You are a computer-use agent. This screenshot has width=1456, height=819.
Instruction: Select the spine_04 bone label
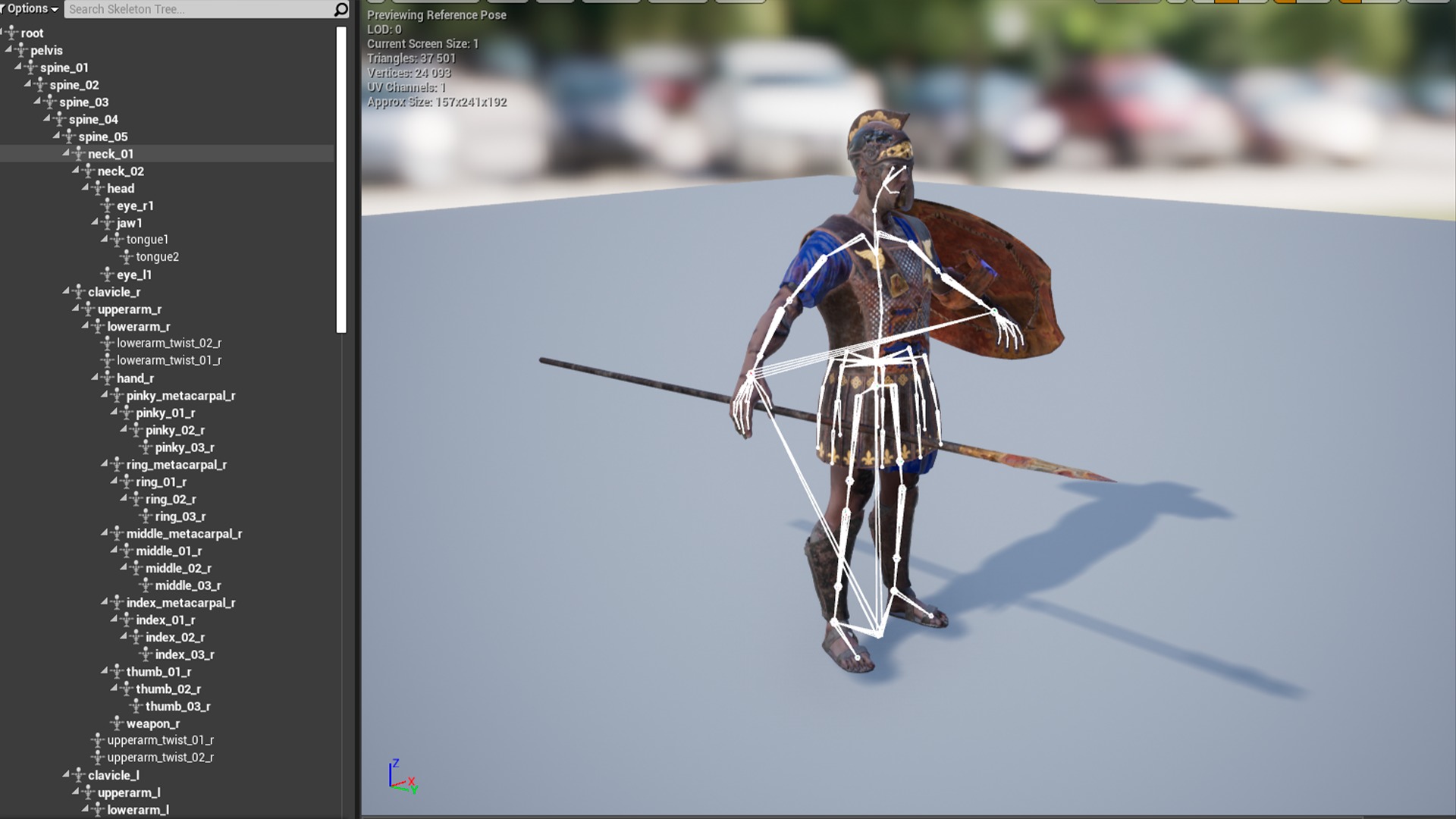coord(93,120)
